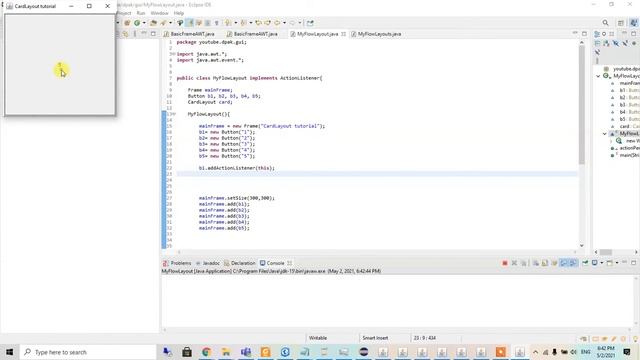The image size is (640, 360).
Task: Maximize the Console view panel
Action: pyautogui.click(x=634, y=262)
